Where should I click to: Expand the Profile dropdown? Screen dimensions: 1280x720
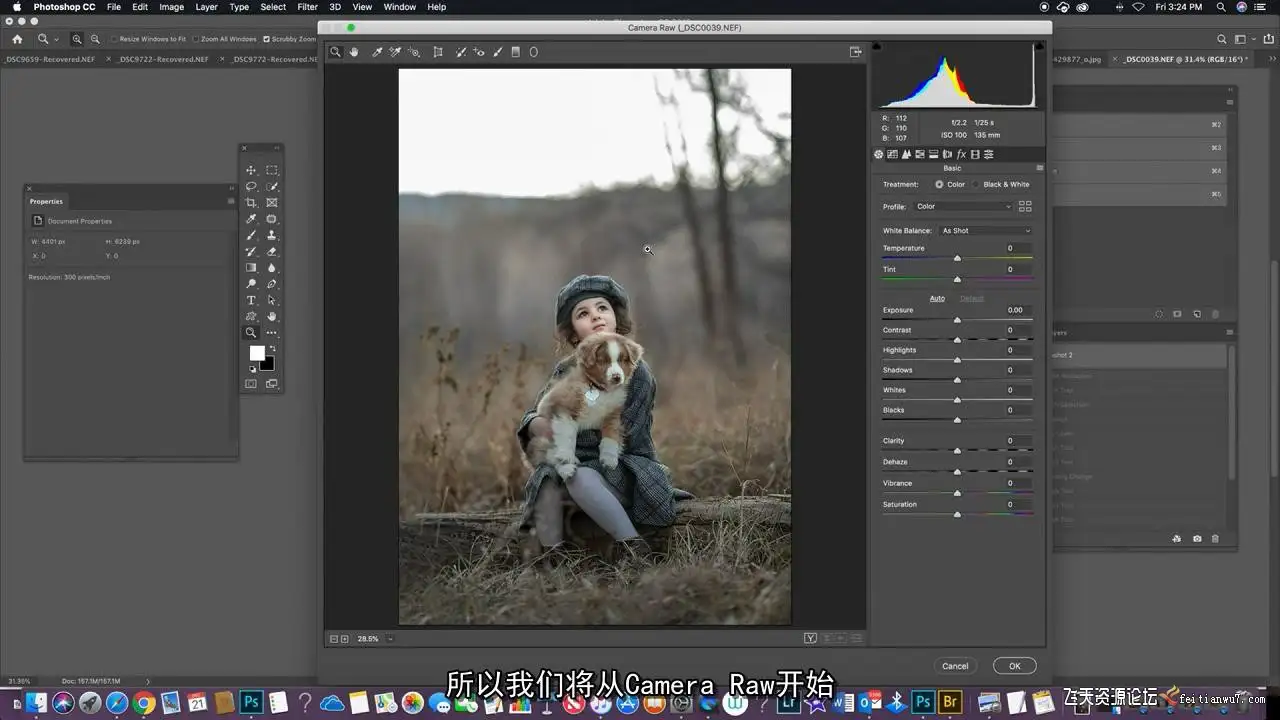pos(963,207)
